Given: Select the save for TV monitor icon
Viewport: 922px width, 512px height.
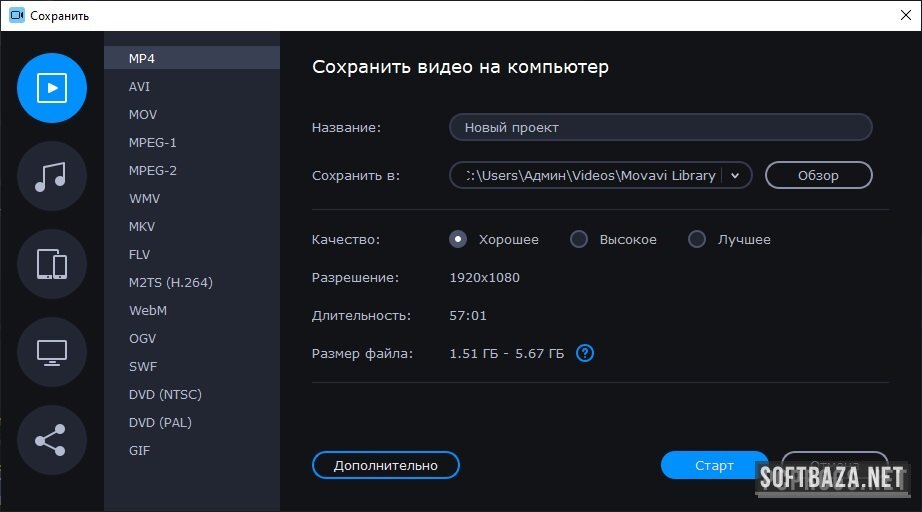Looking at the screenshot, I should [x=52, y=352].
